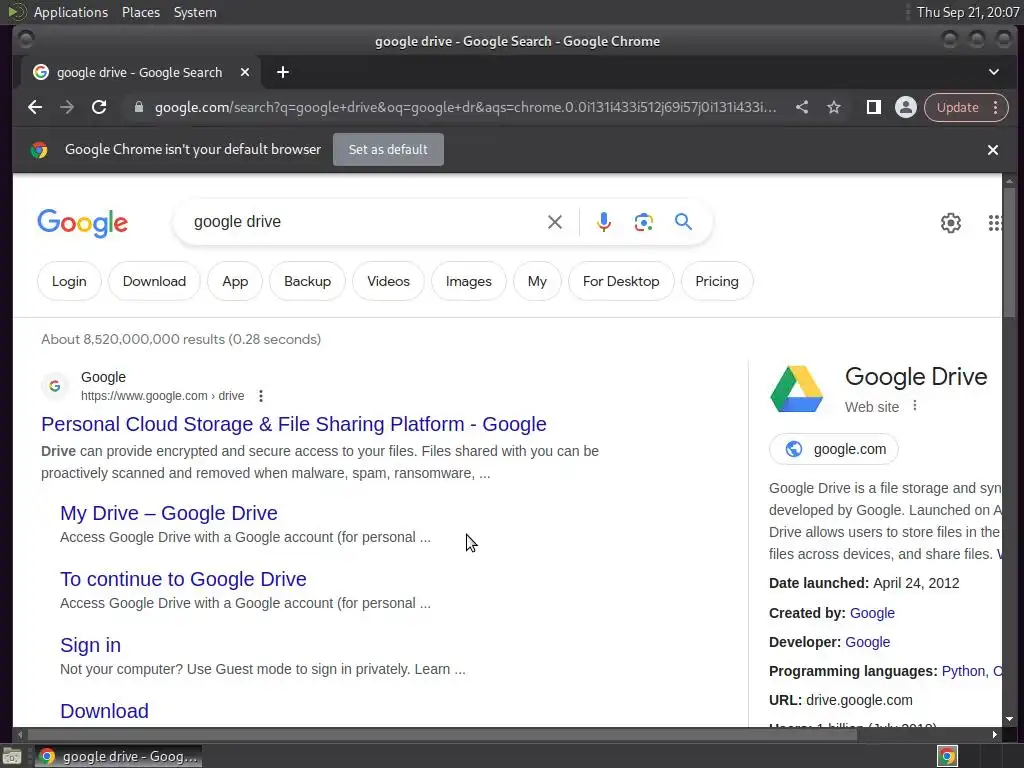Click show desktop icon in bottom panel

coord(12,756)
